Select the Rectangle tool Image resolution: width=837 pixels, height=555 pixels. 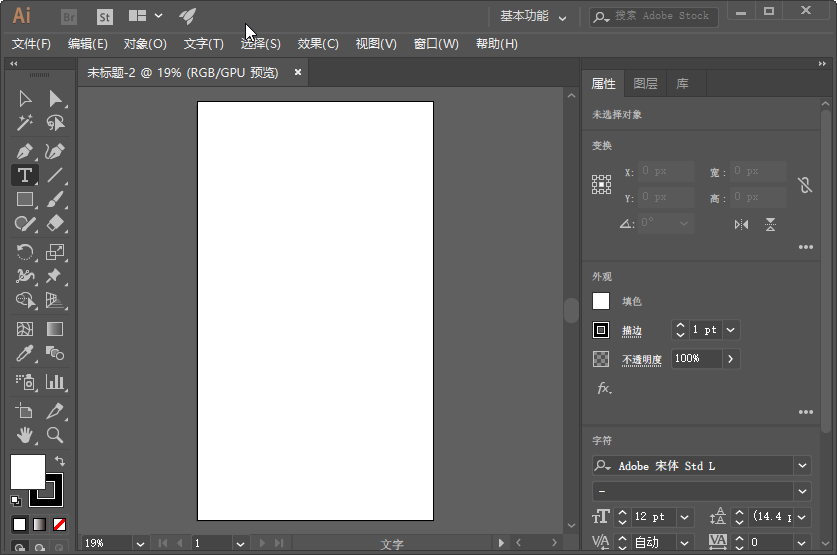(x=25, y=199)
